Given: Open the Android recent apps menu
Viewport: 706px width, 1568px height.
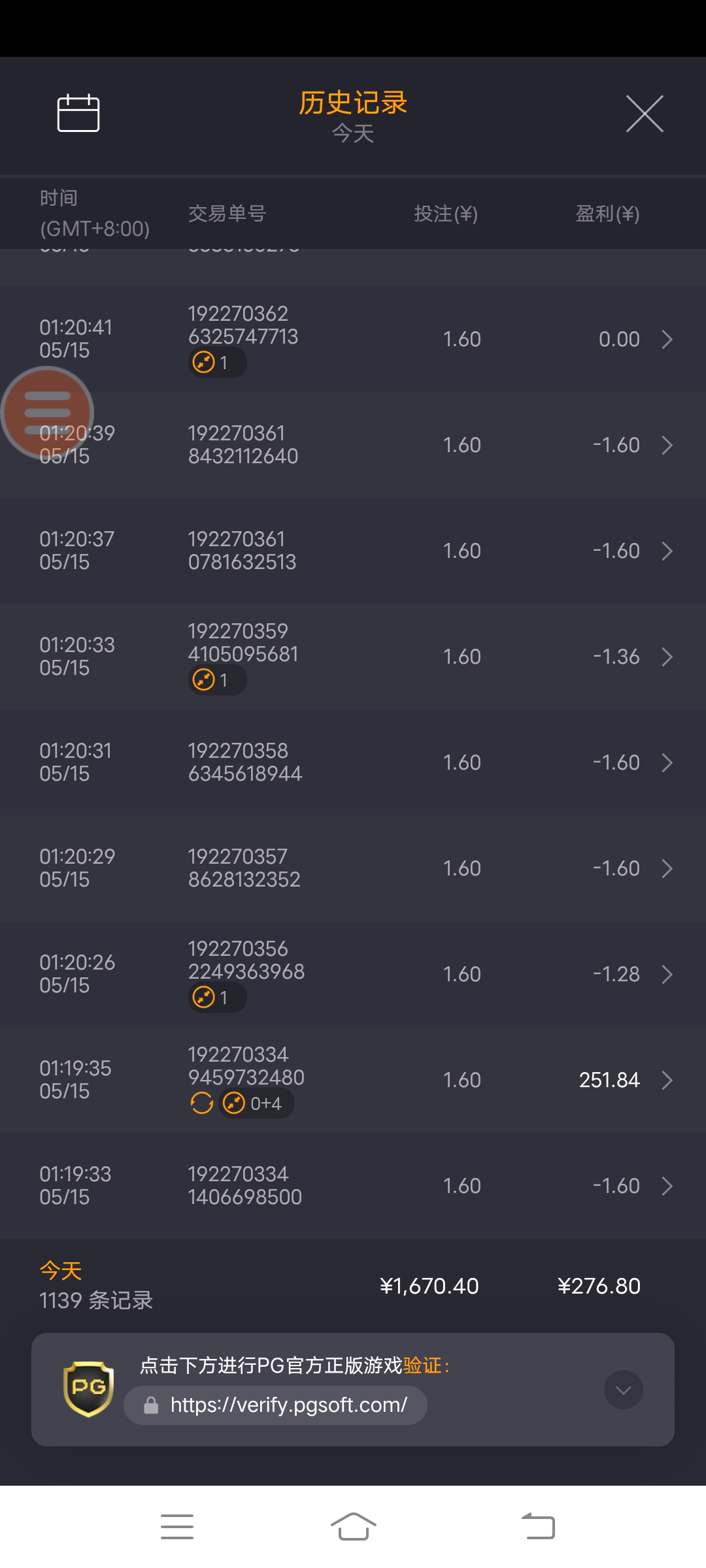Looking at the screenshot, I should point(177,1527).
